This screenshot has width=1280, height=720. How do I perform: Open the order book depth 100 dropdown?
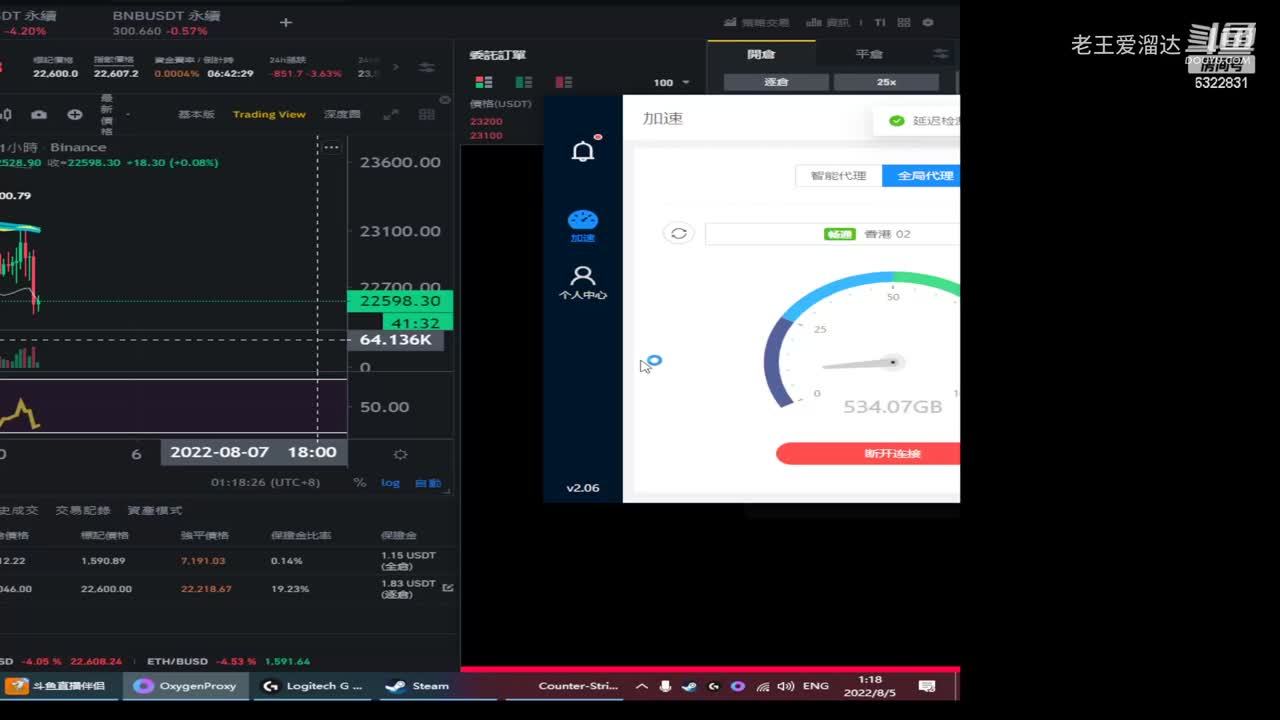point(671,83)
